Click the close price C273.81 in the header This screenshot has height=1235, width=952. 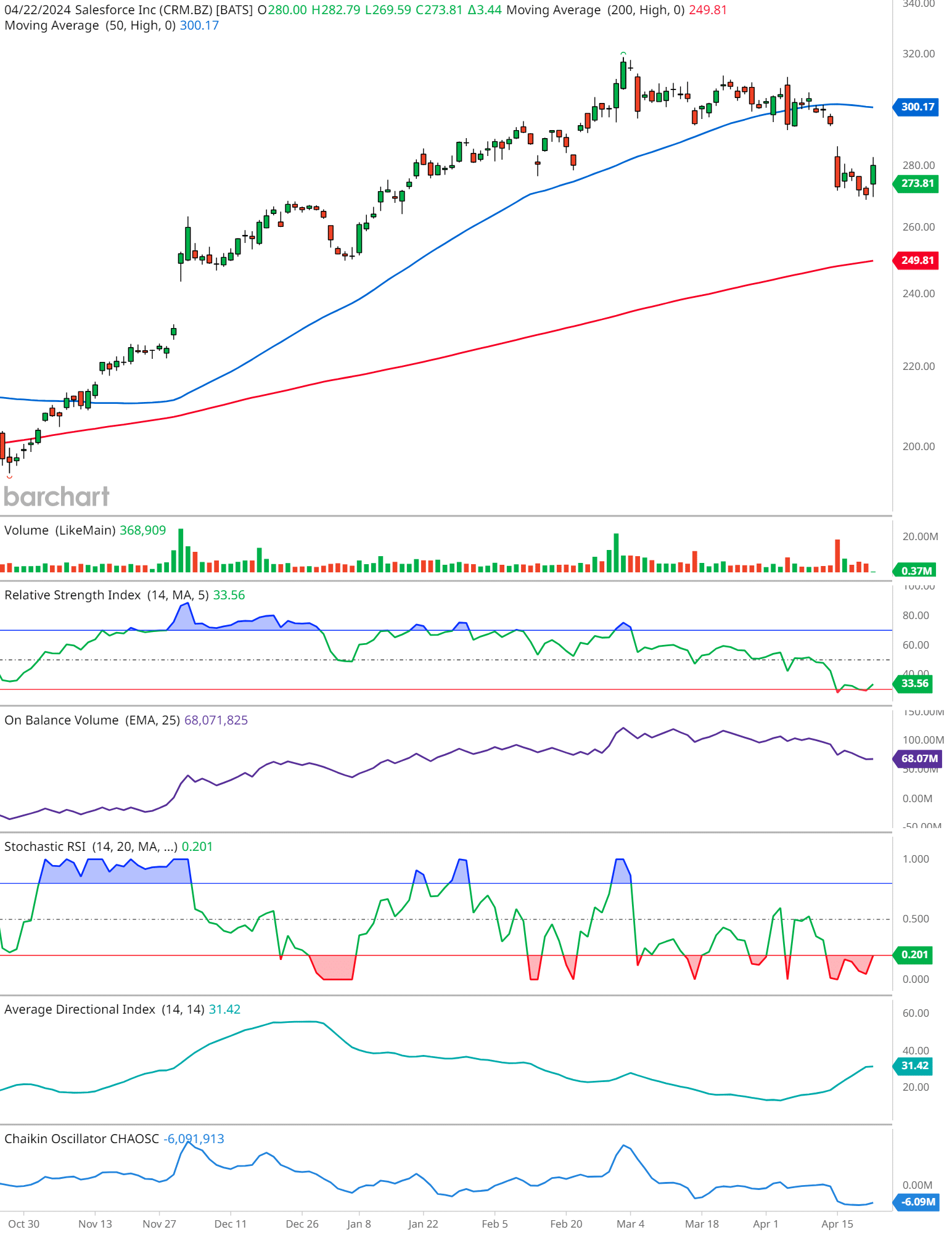[x=439, y=10]
